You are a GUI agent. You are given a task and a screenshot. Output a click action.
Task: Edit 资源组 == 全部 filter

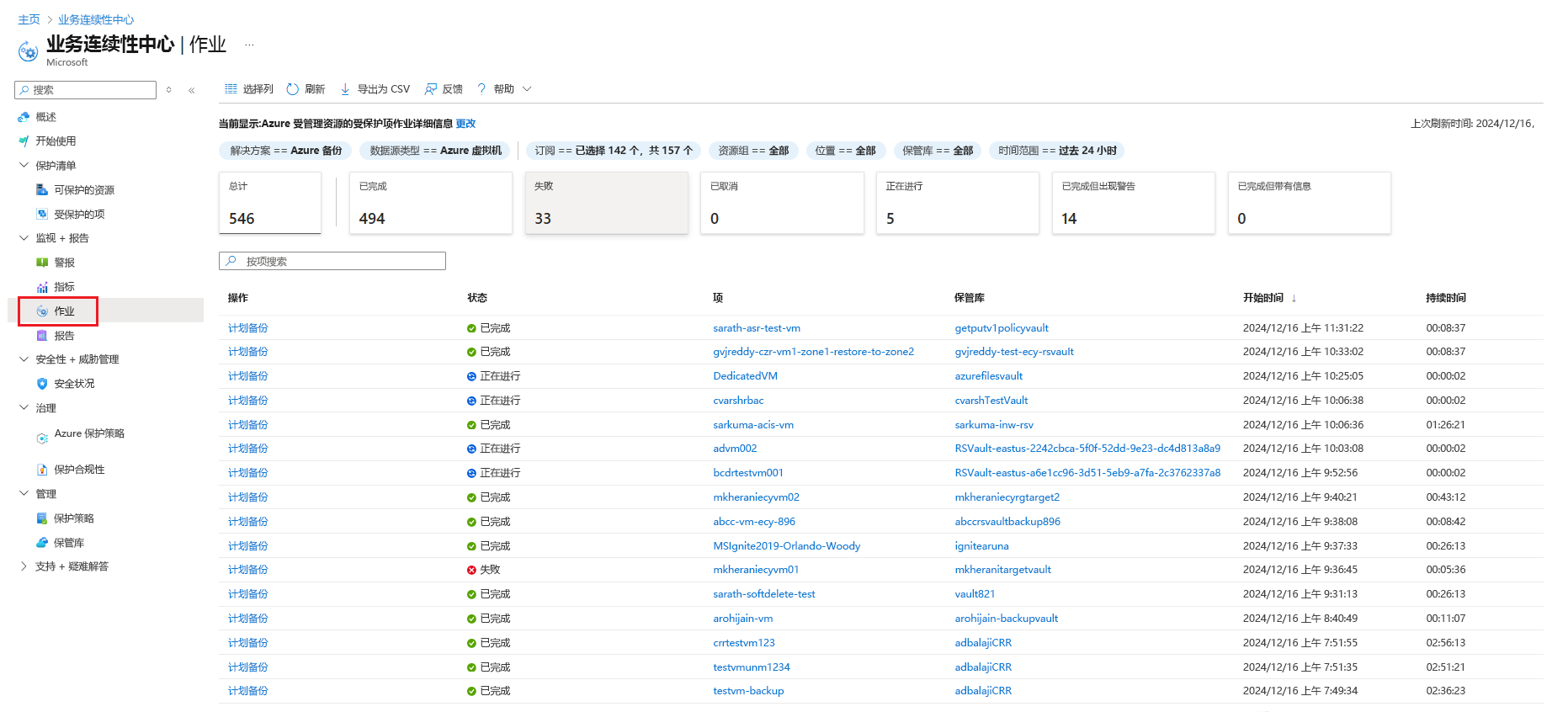[753, 151]
